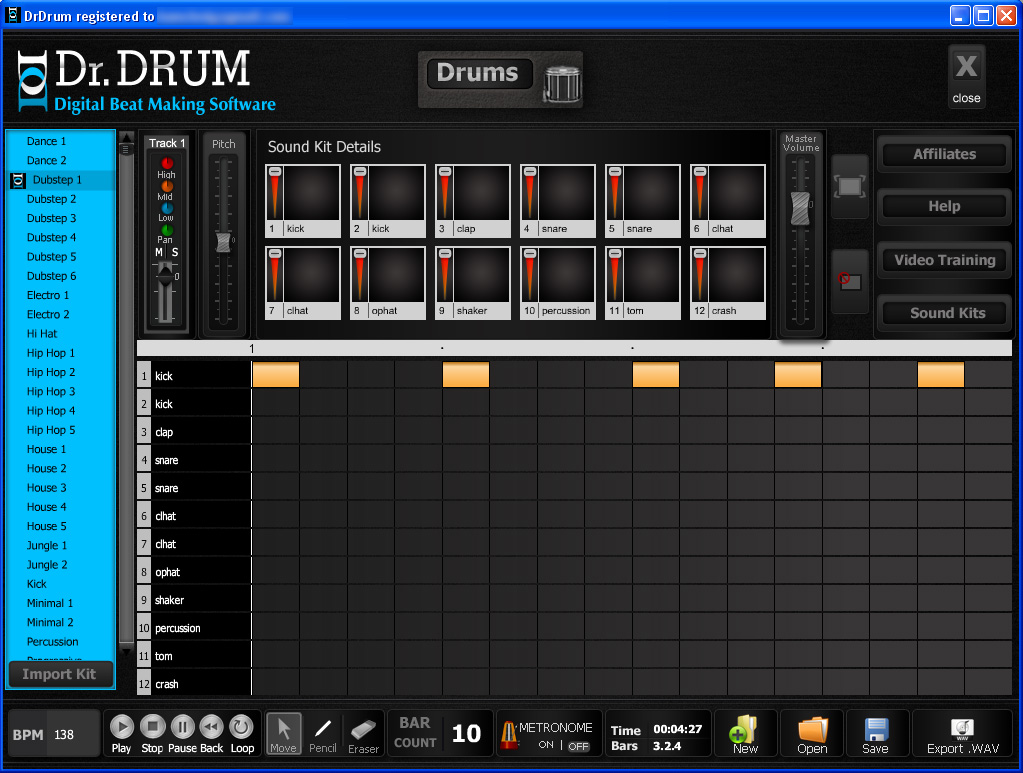Click the metronome icon
The width and height of the screenshot is (1023, 773).
click(x=508, y=735)
